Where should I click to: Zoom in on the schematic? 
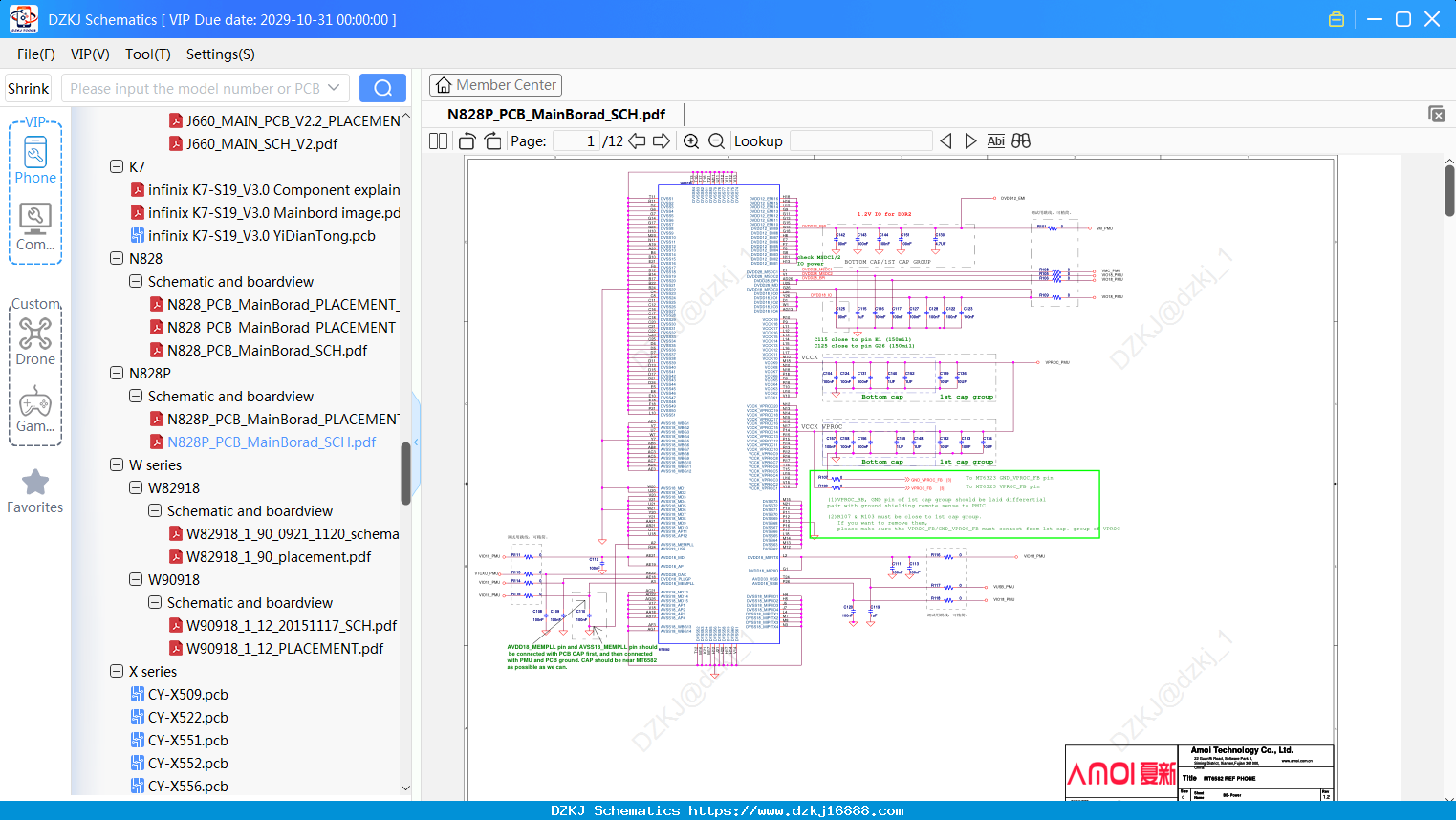pos(691,140)
